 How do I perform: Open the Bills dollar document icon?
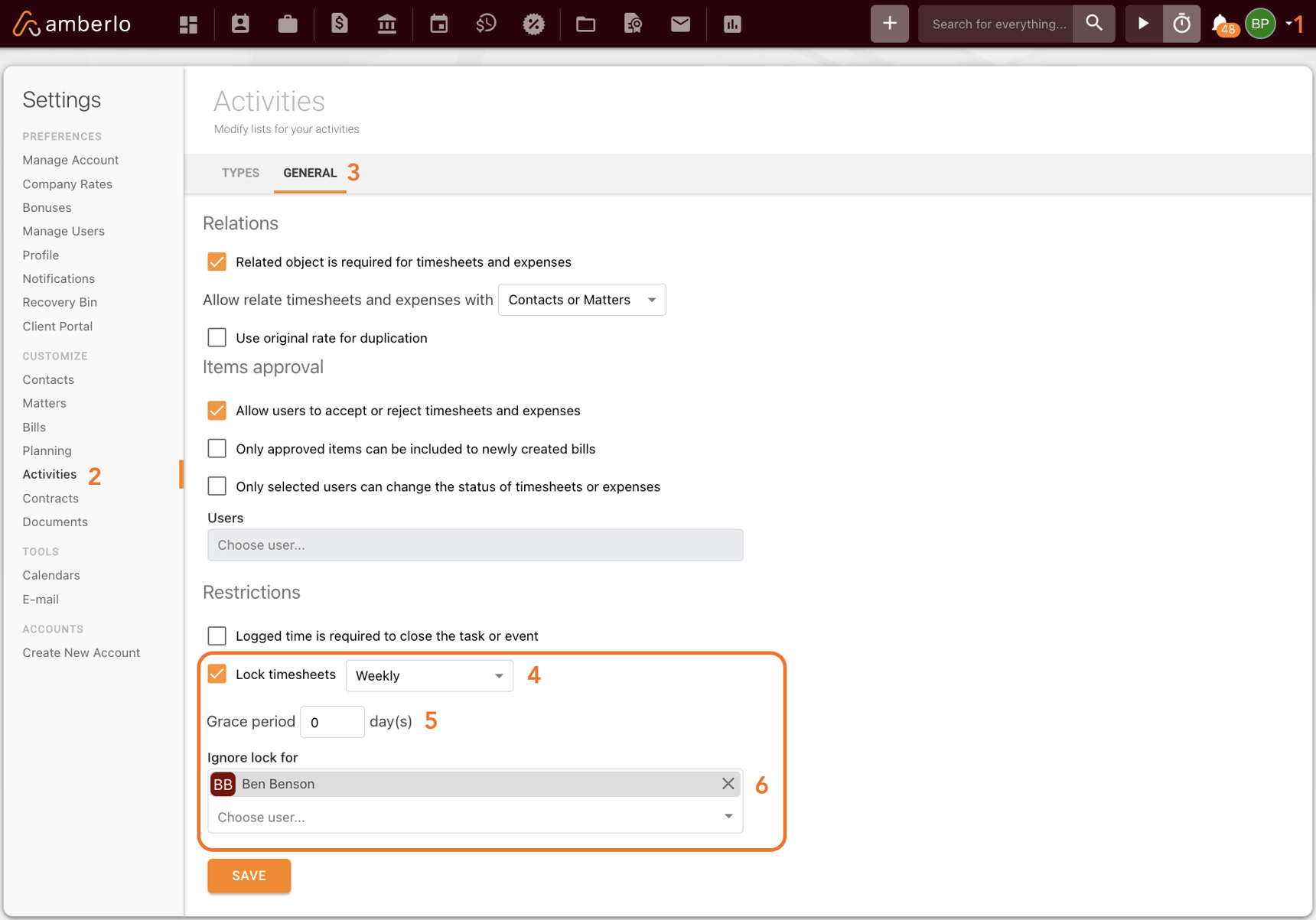[339, 24]
